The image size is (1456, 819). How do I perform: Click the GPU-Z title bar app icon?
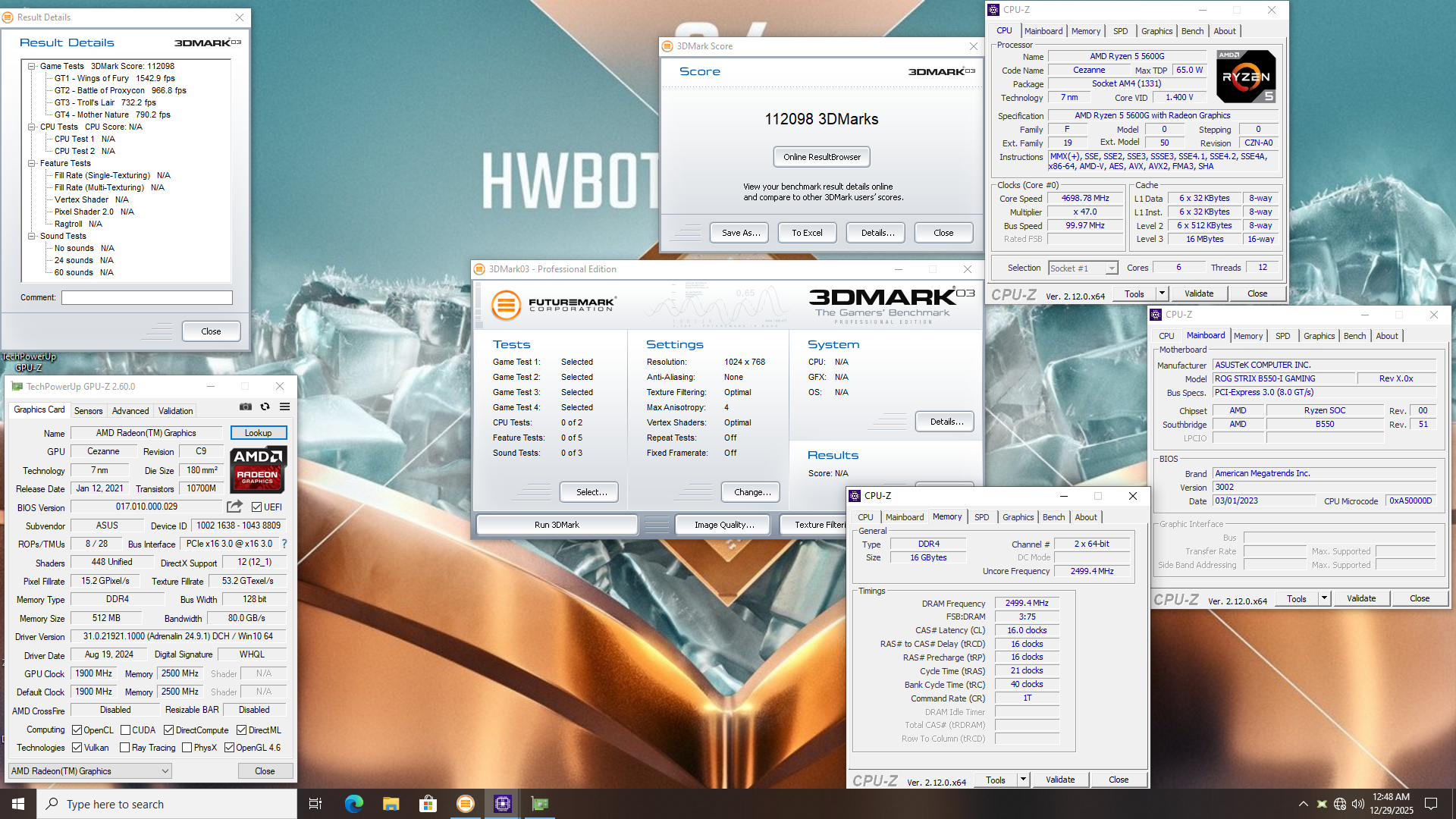17,387
